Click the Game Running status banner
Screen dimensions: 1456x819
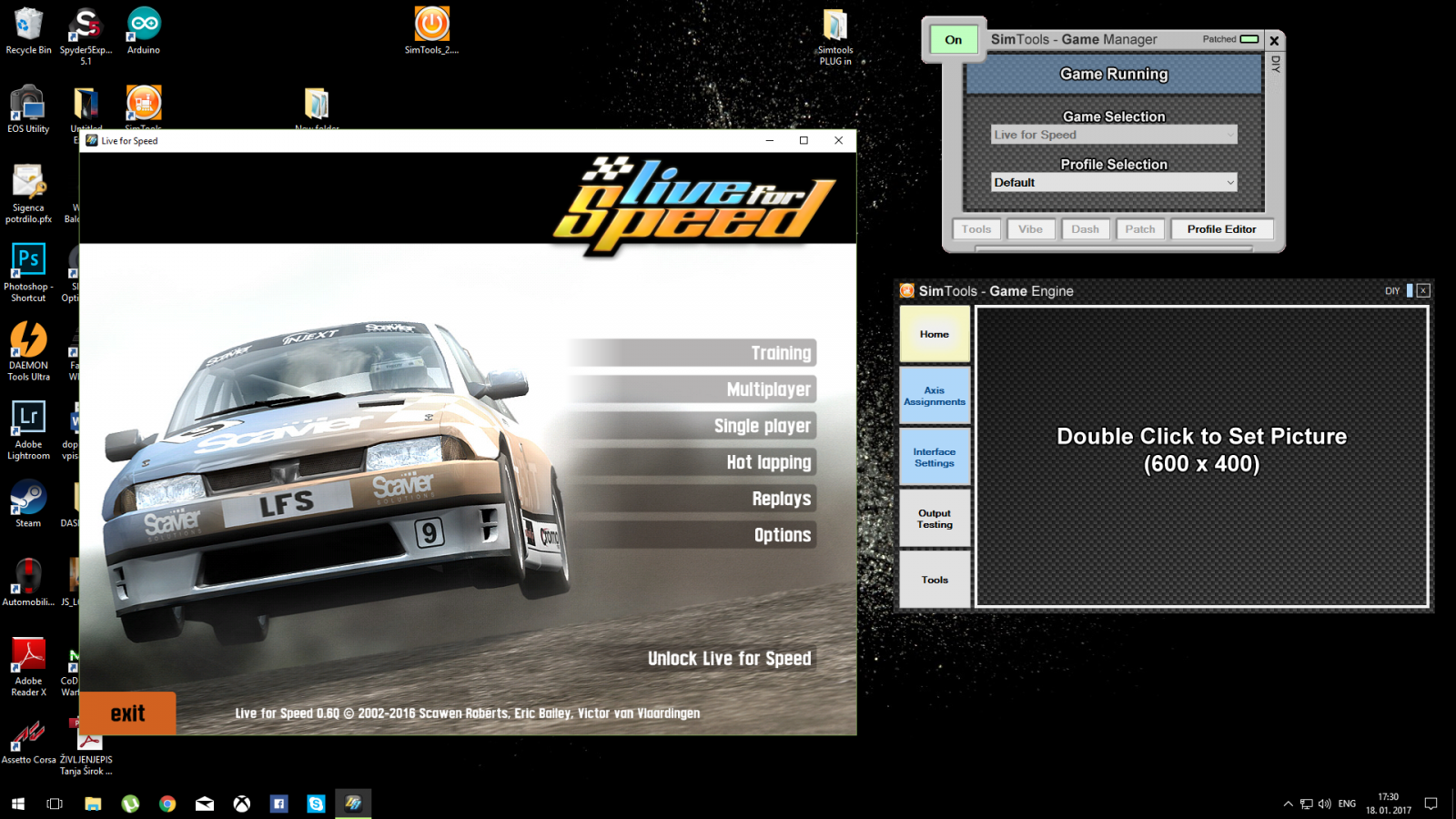click(1114, 74)
